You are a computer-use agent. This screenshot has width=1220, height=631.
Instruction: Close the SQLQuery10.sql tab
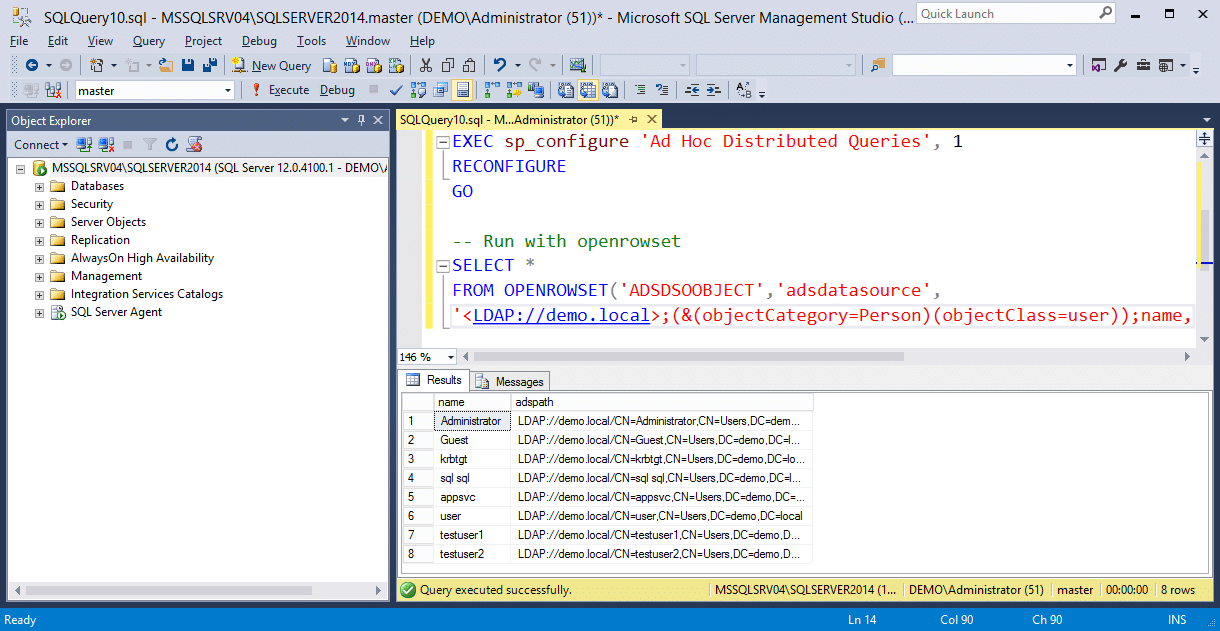[x=650, y=119]
